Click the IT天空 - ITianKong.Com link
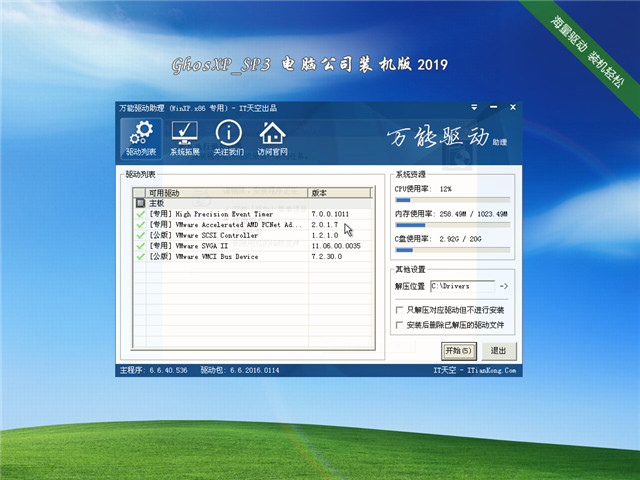 pos(475,370)
